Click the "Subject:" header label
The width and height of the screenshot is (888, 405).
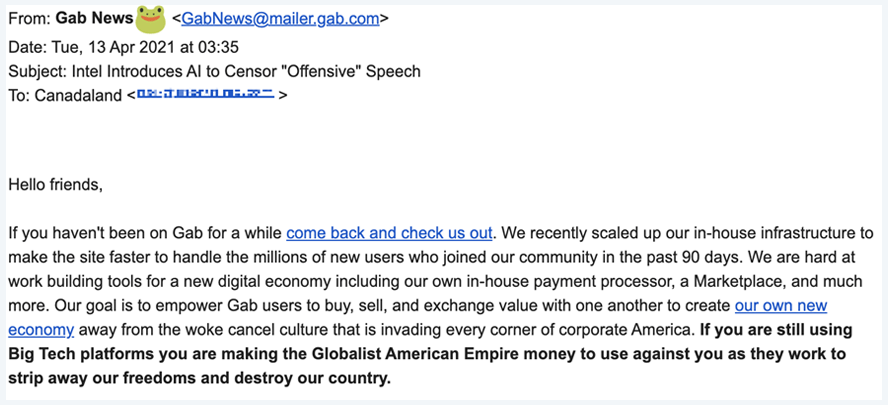point(39,71)
